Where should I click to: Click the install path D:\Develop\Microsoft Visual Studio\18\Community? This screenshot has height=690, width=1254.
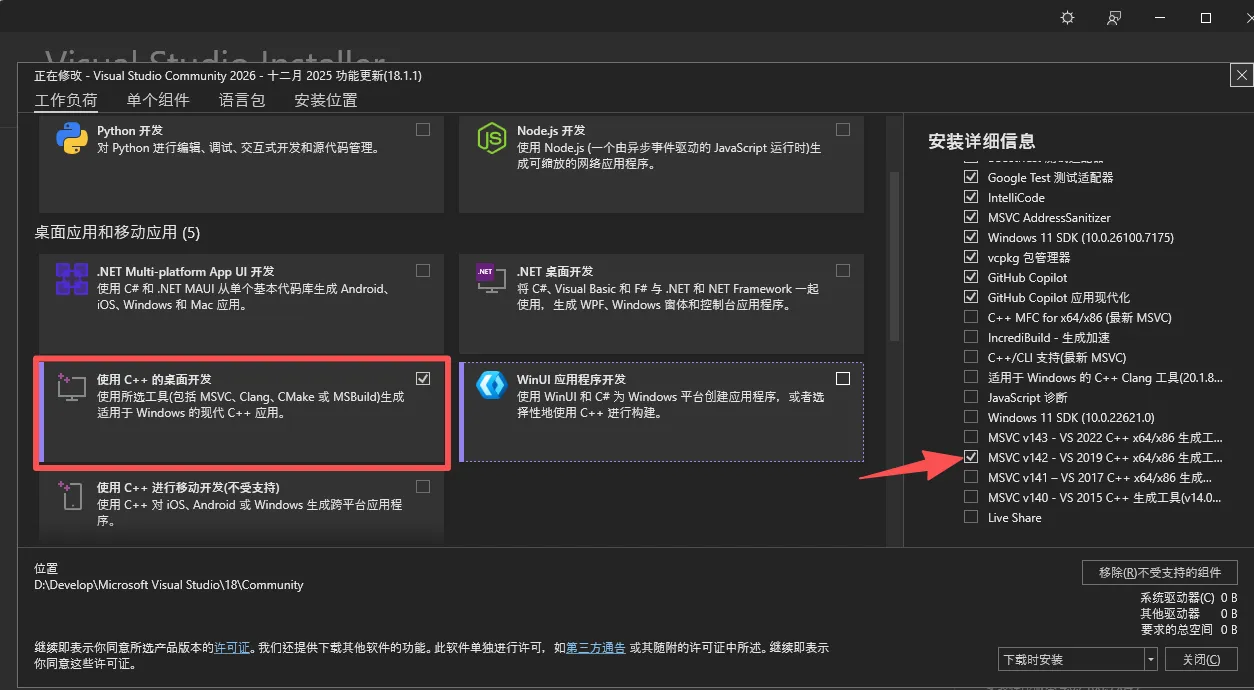coord(169,584)
